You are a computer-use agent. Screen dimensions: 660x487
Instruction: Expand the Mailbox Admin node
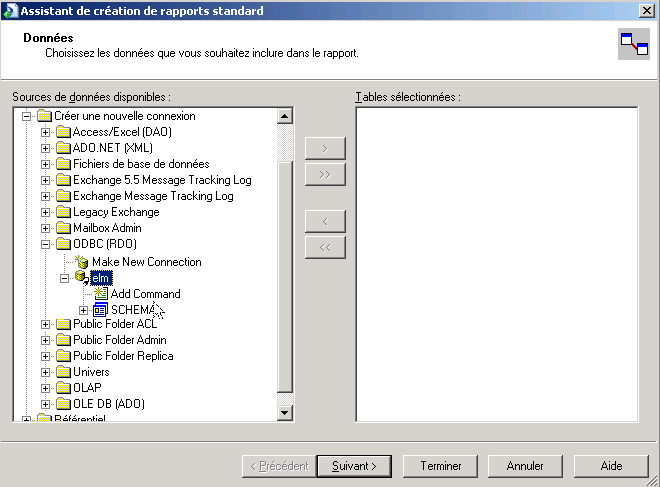45,228
